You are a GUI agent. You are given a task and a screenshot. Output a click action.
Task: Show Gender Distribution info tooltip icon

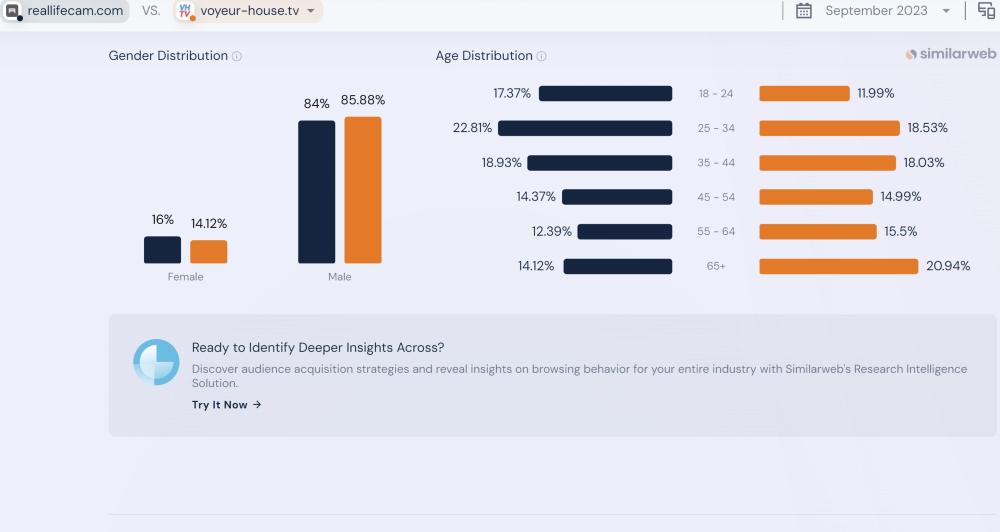237,57
